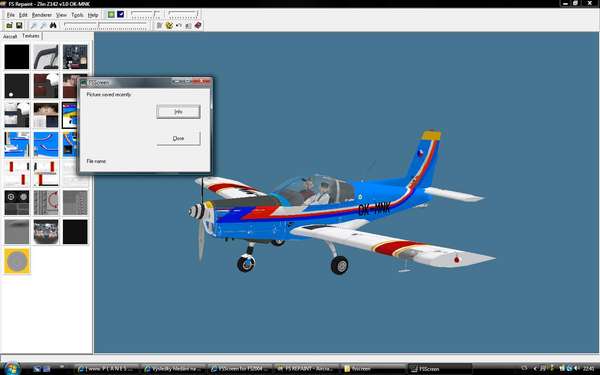
Task: Select the grey tire tread texture thumbnail
Action: click(75, 202)
